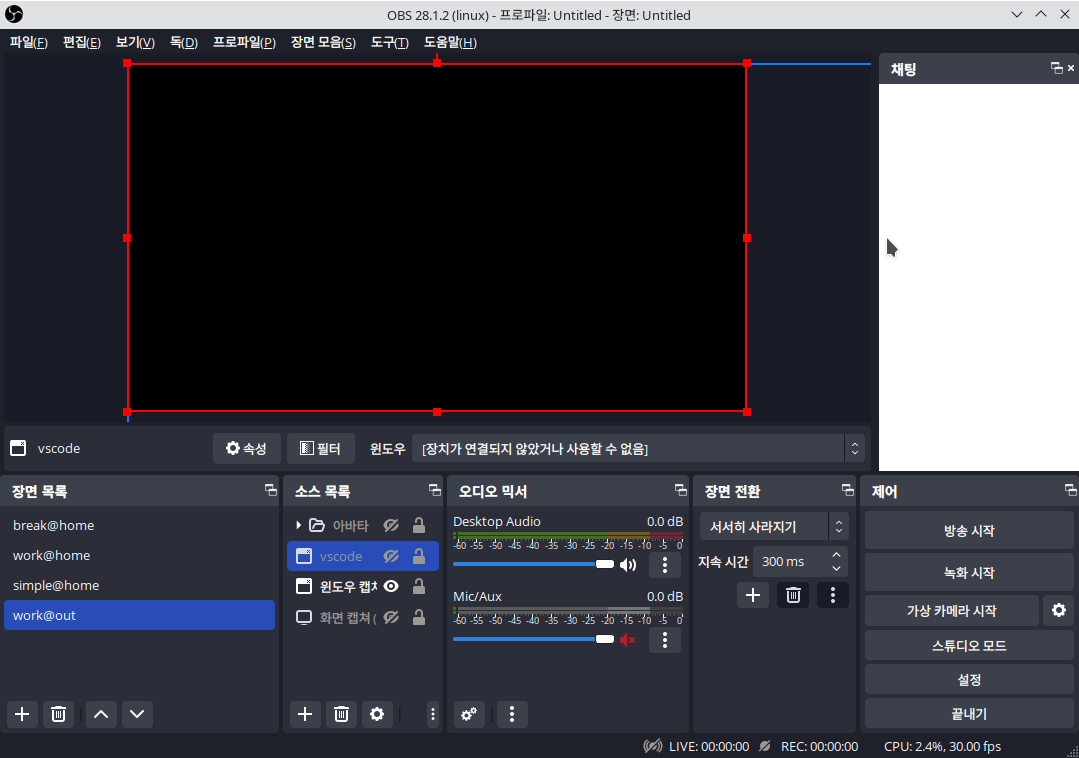
Task: Remove selected source with trash icon
Action: pyautogui.click(x=341, y=714)
